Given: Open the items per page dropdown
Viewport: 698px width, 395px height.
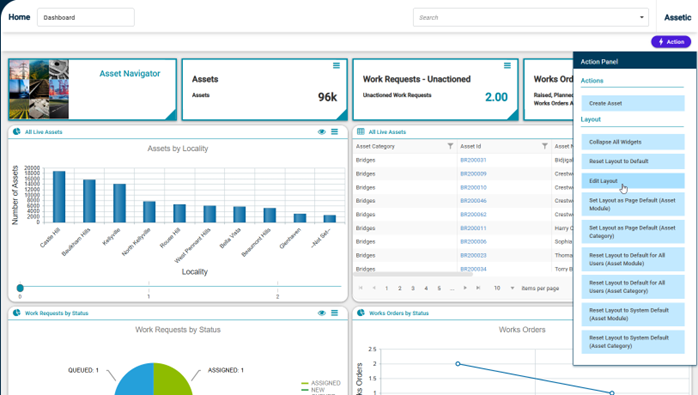Looking at the screenshot, I should (x=512, y=288).
